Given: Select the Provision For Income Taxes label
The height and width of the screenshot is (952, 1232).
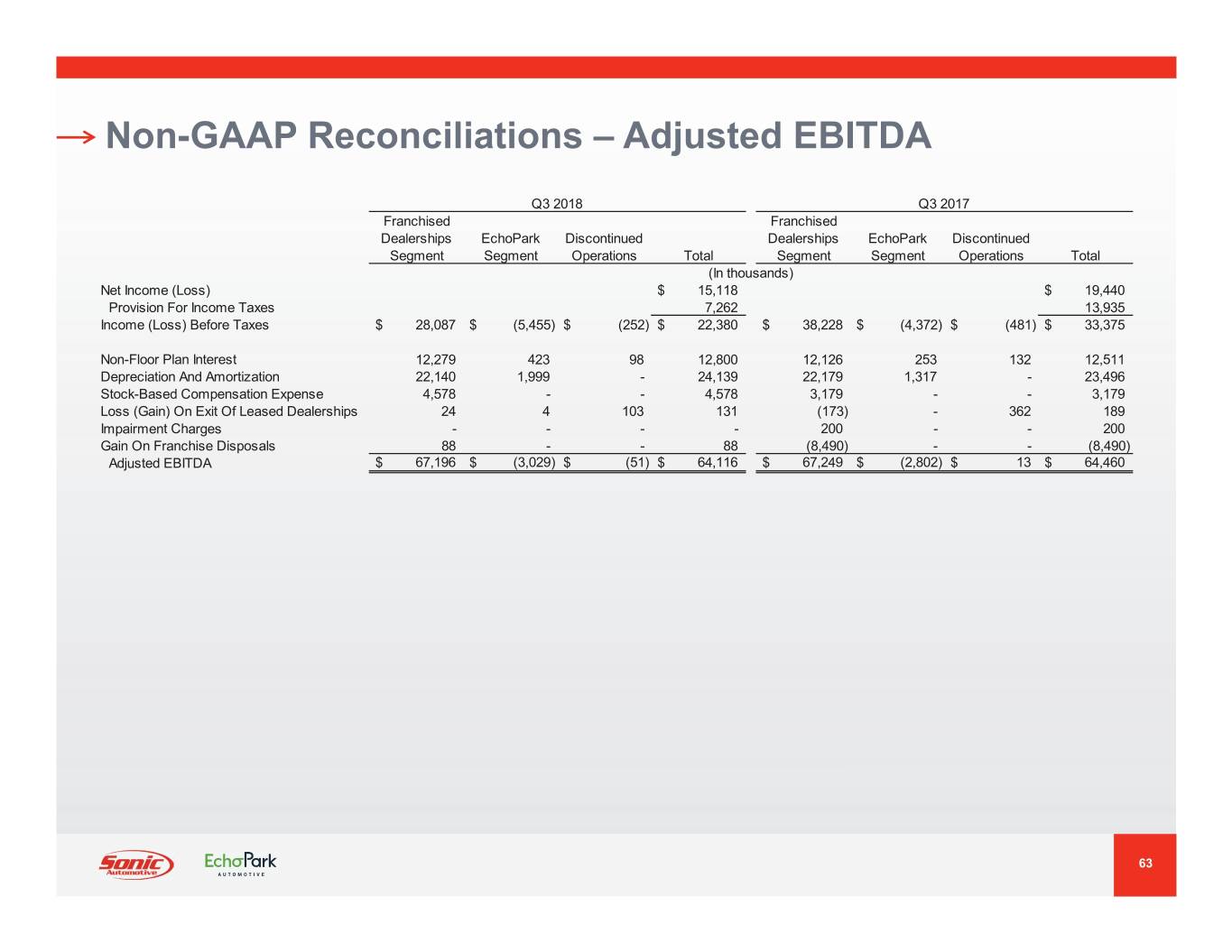Looking at the screenshot, I should [191, 308].
